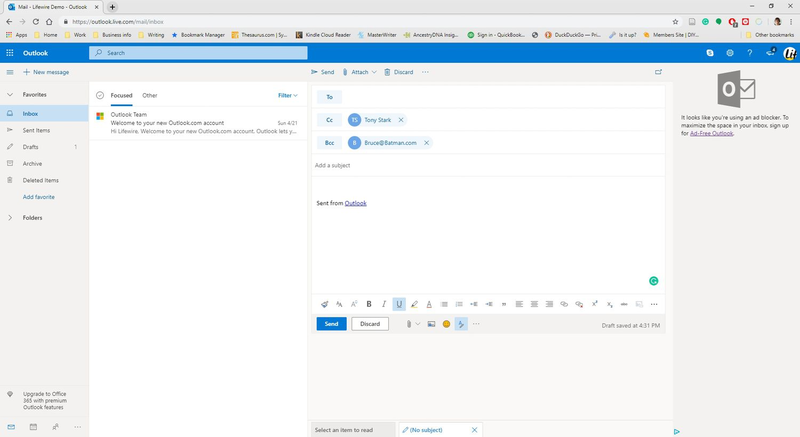The height and width of the screenshot is (437, 800).
Task: Open the highlight color picker
Action: pyautogui.click(x=414, y=304)
